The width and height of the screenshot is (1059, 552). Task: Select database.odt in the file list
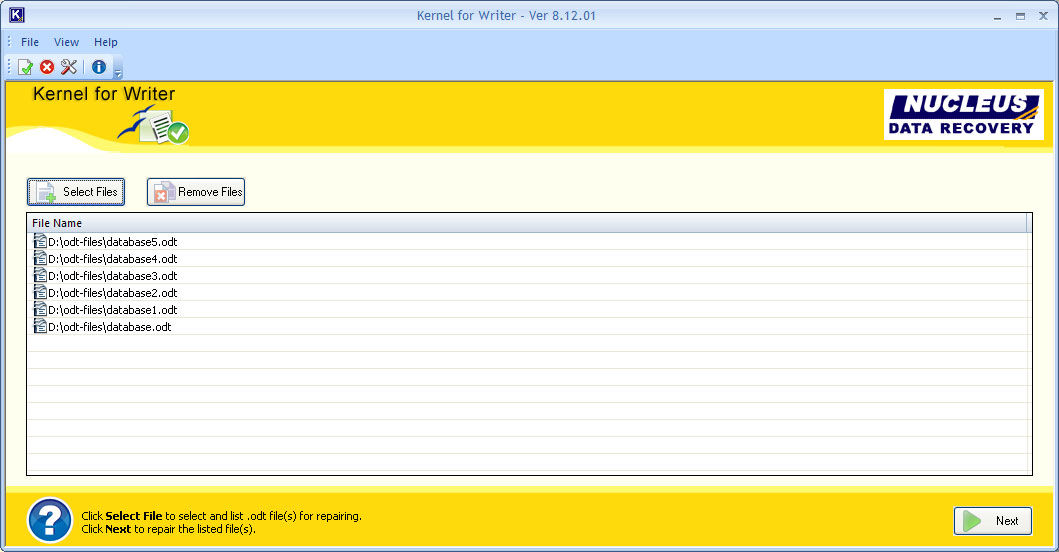[109, 327]
